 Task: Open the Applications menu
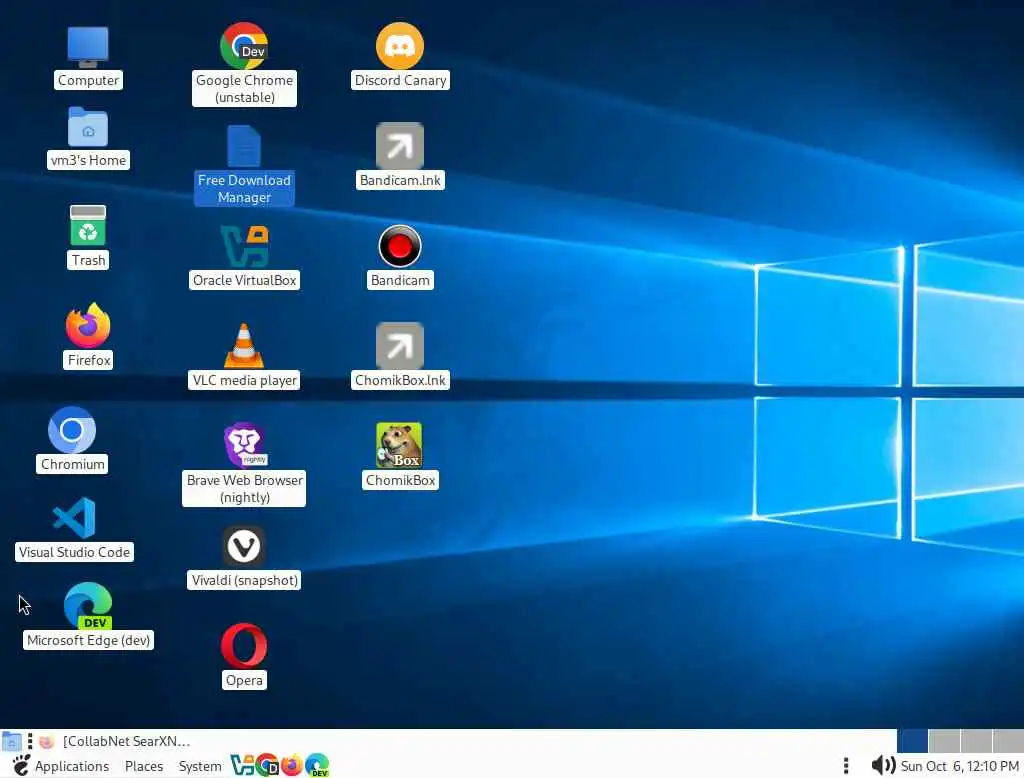click(61, 766)
